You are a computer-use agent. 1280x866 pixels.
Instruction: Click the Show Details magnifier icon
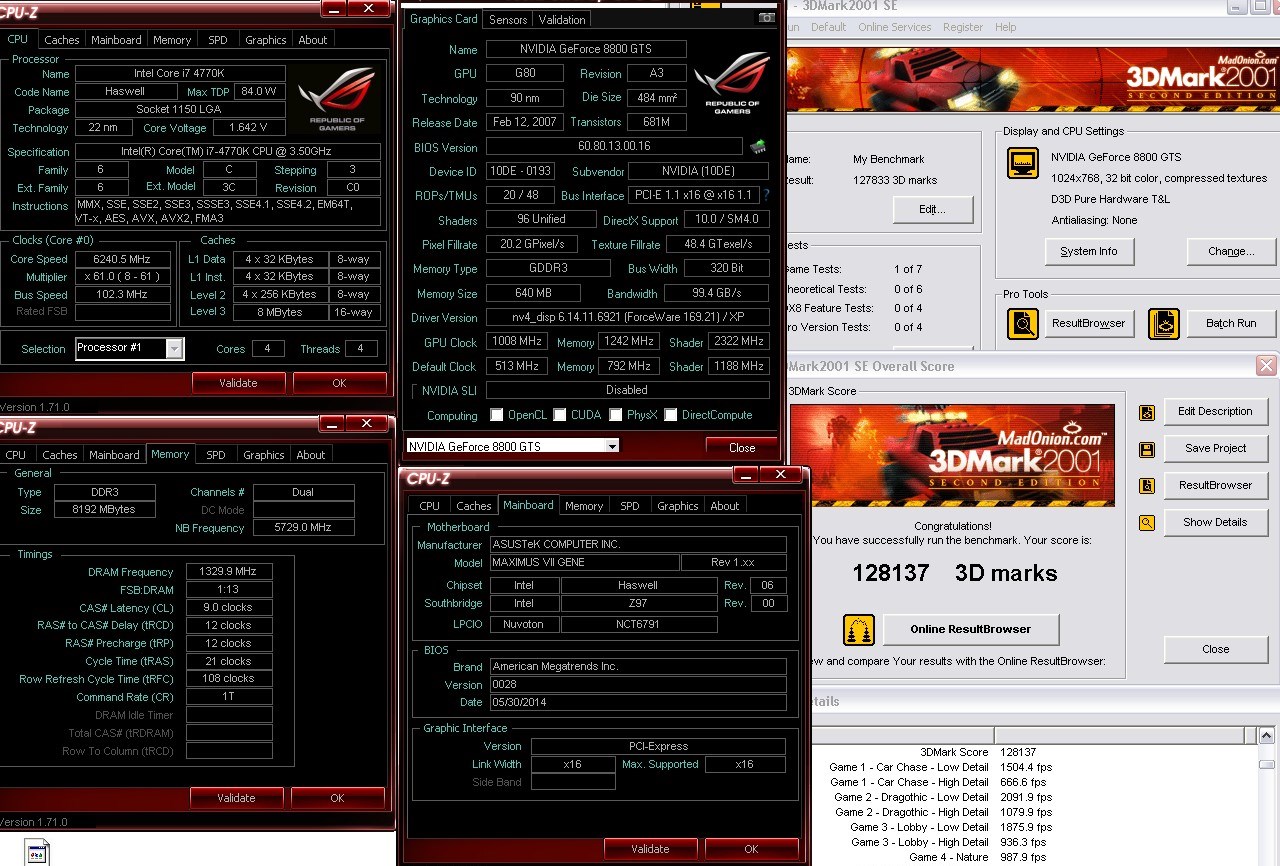point(1147,523)
